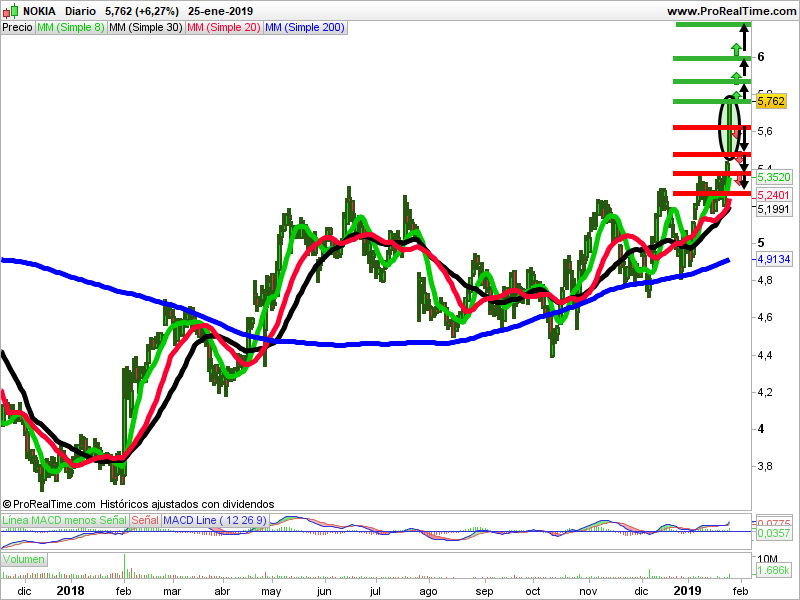Click the NOKIA ticker name

39,11
